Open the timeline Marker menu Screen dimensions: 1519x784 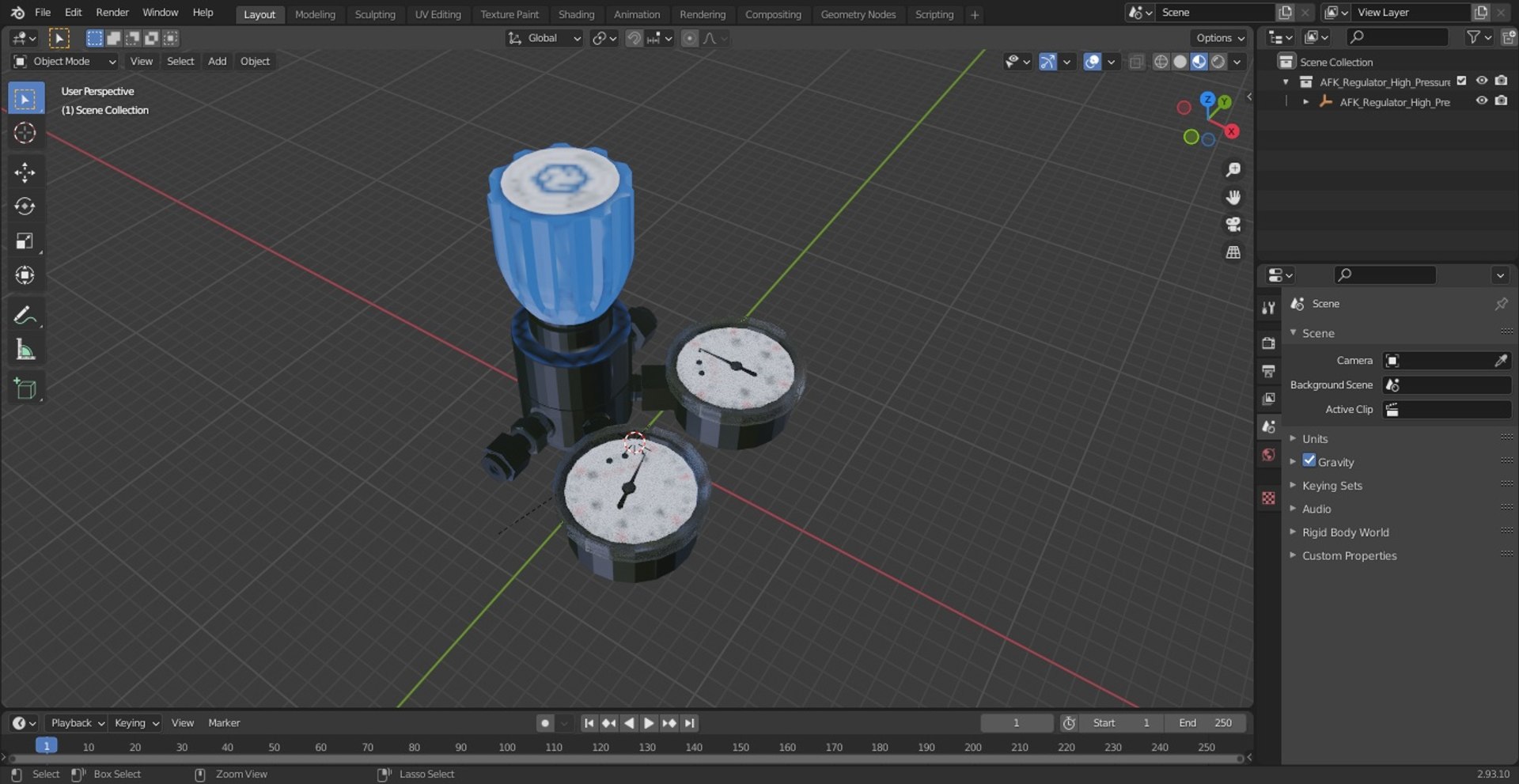tap(224, 723)
